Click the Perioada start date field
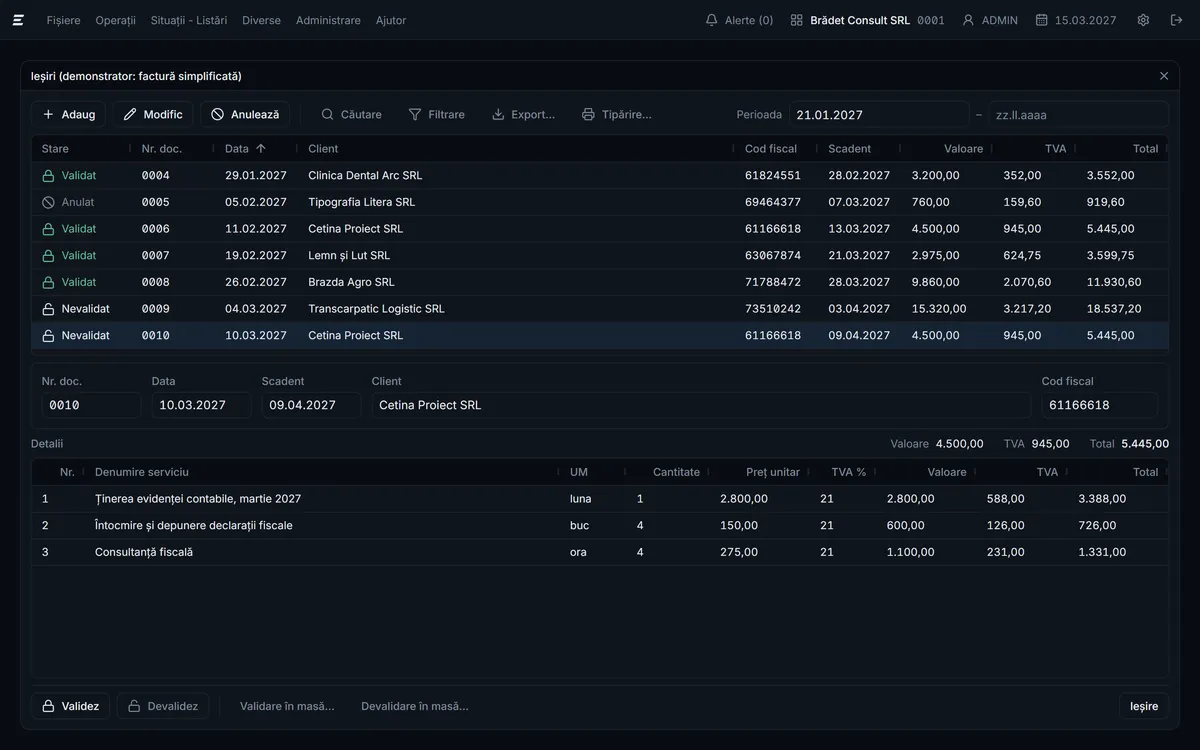 (x=879, y=115)
